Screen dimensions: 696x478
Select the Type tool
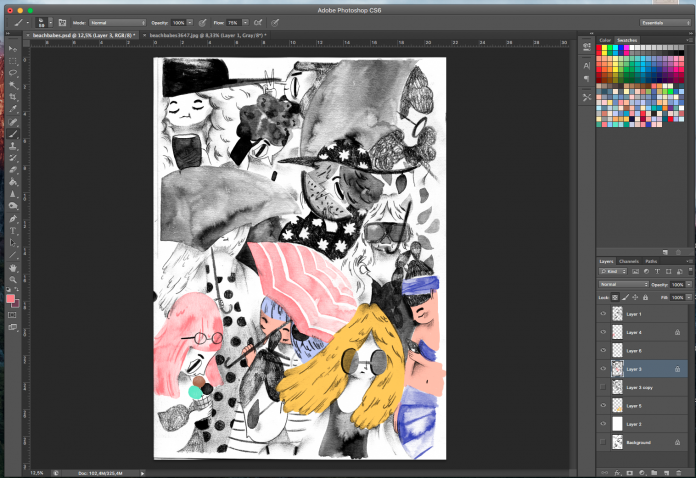point(12,231)
